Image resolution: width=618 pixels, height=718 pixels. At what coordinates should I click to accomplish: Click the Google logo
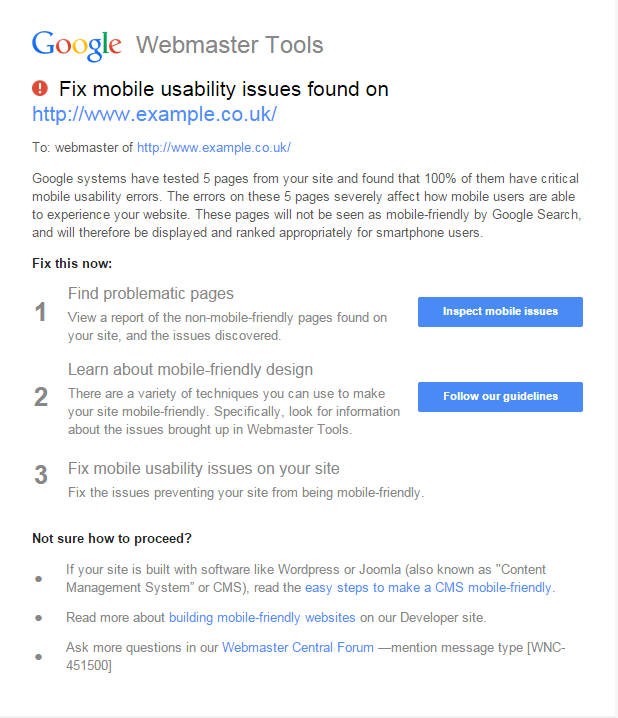coord(77,46)
